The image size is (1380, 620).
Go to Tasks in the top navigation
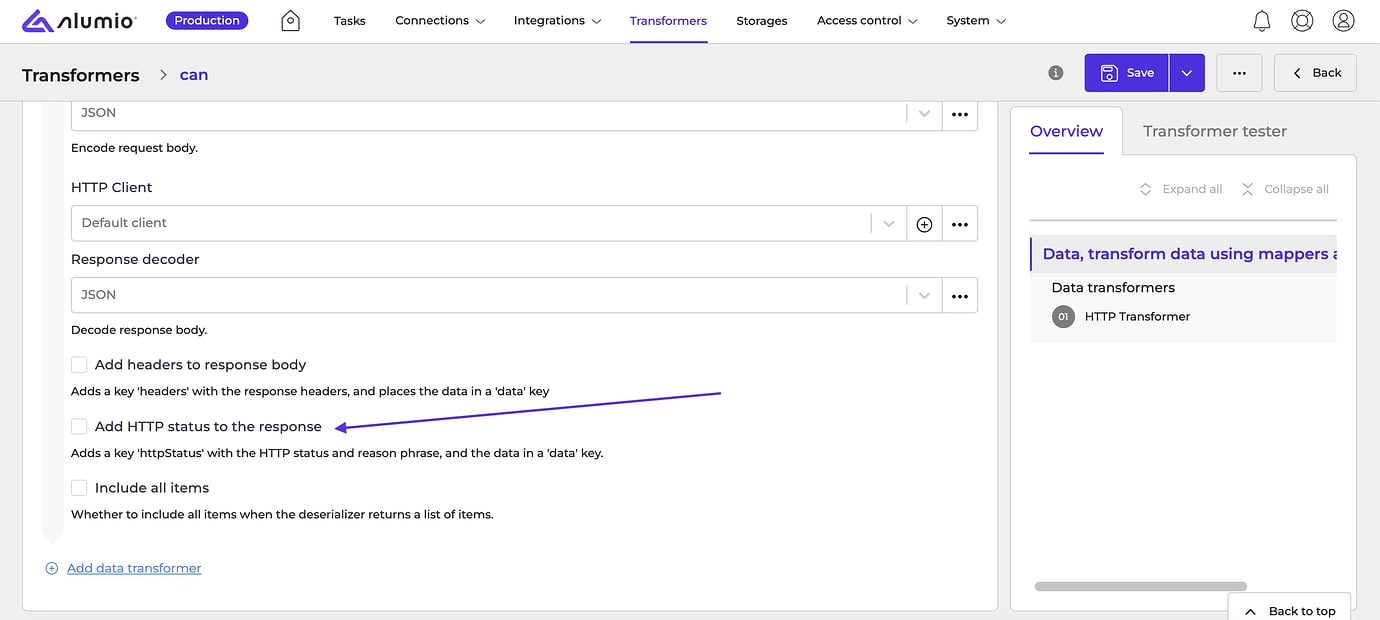[x=349, y=20]
